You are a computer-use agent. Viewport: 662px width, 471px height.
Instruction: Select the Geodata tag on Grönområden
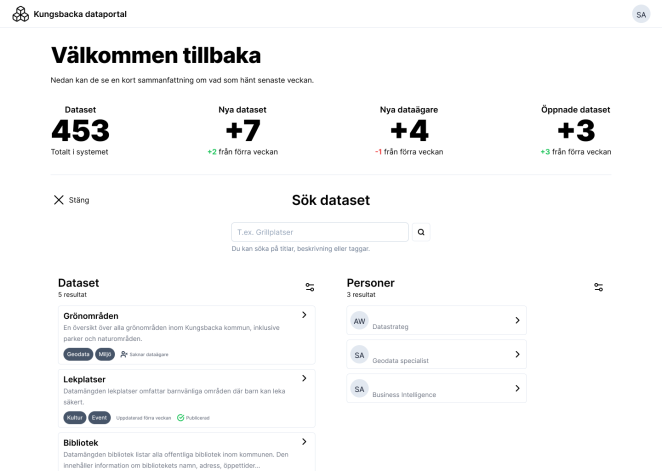78,354
